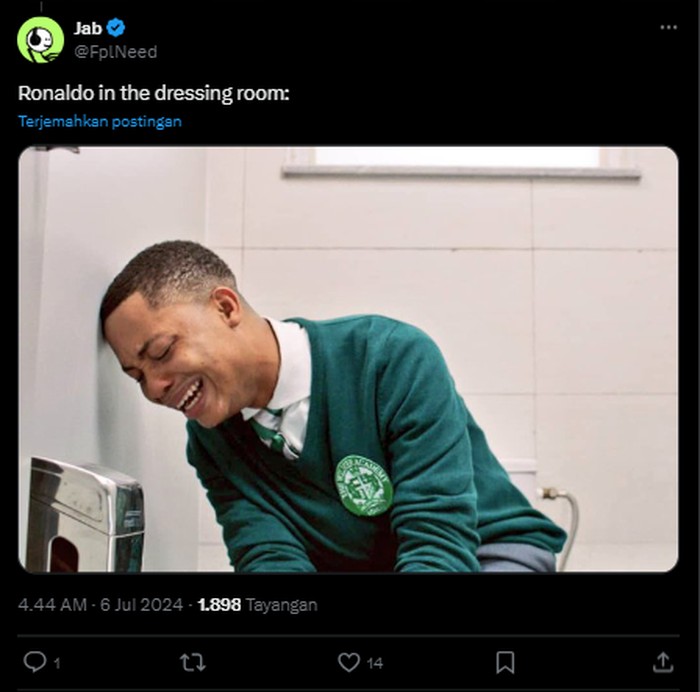Viewport: 700px width, 692px height.
Task: Open the 1.898 Tayangan view count
Action: click(x=257, y=605)
